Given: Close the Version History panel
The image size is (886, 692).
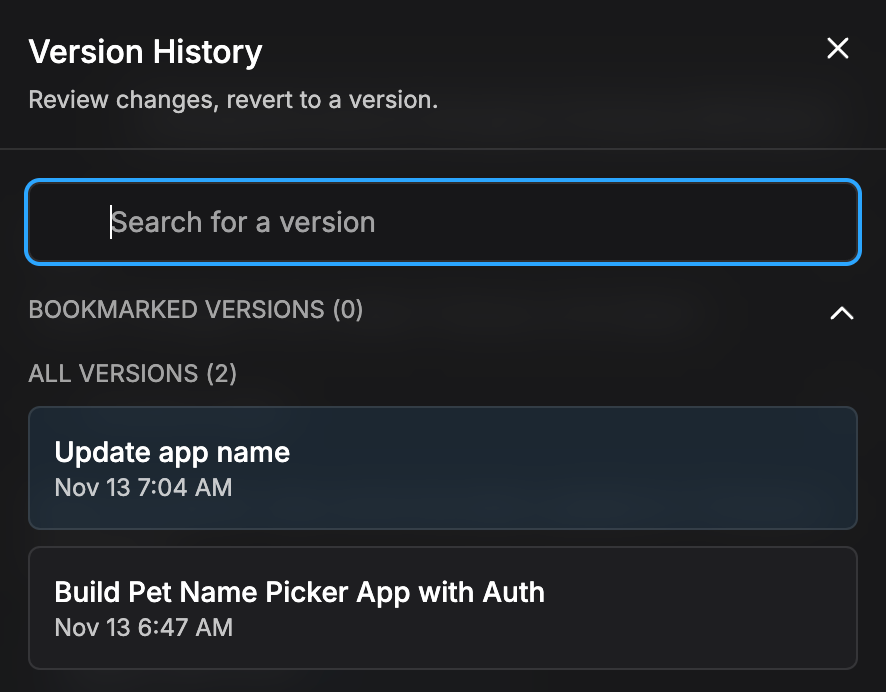Looking at the screenshot, I should (837, 48).
